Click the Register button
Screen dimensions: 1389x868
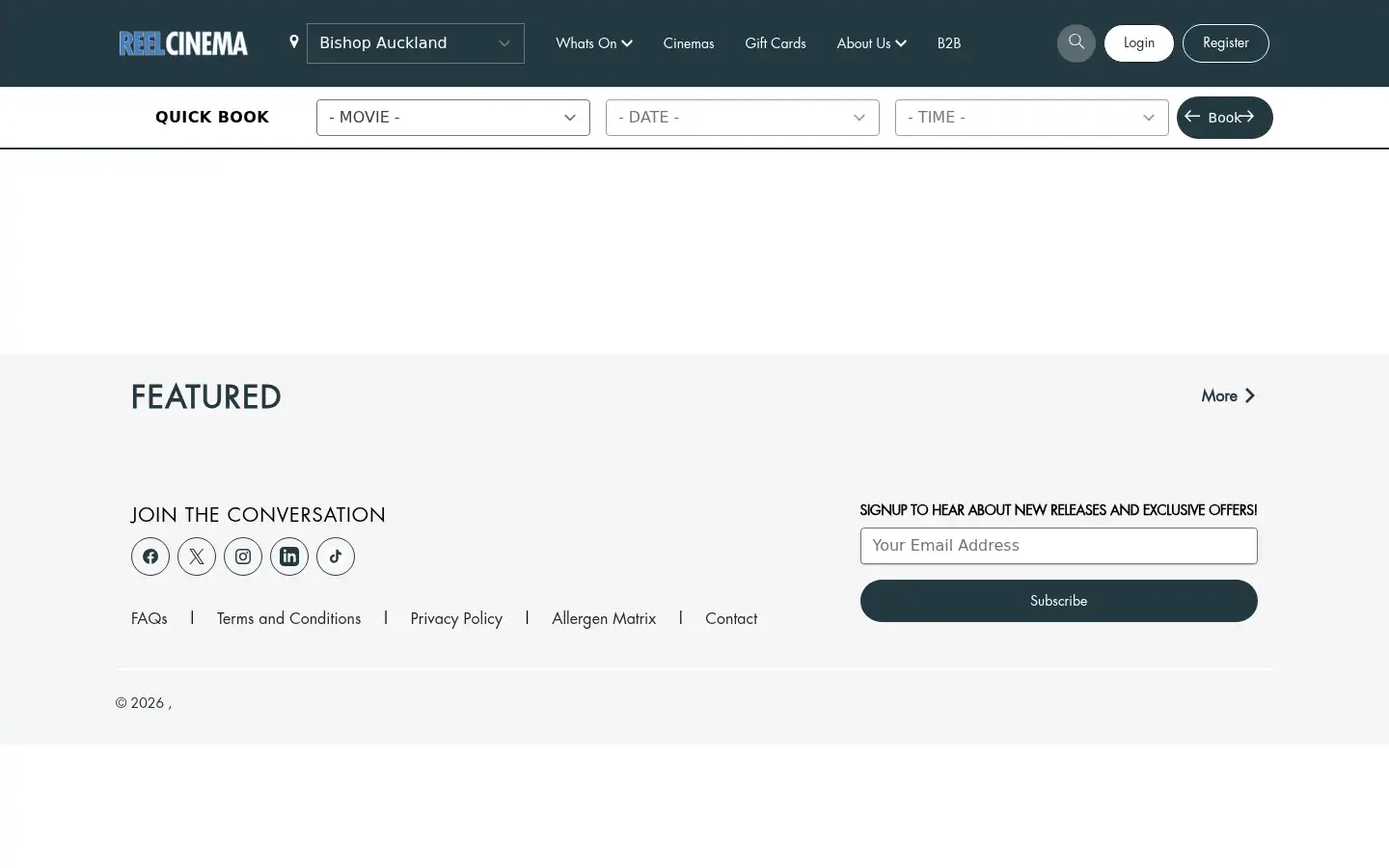coord(1226,43)
